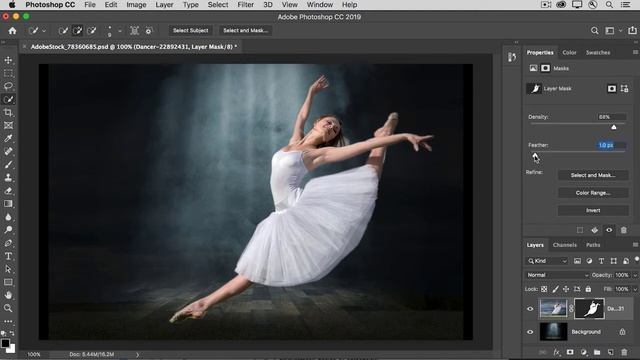The height and width of the screenshot is (360, 640).
Task: Select the Move tool
Action: [x=8, y=60]
